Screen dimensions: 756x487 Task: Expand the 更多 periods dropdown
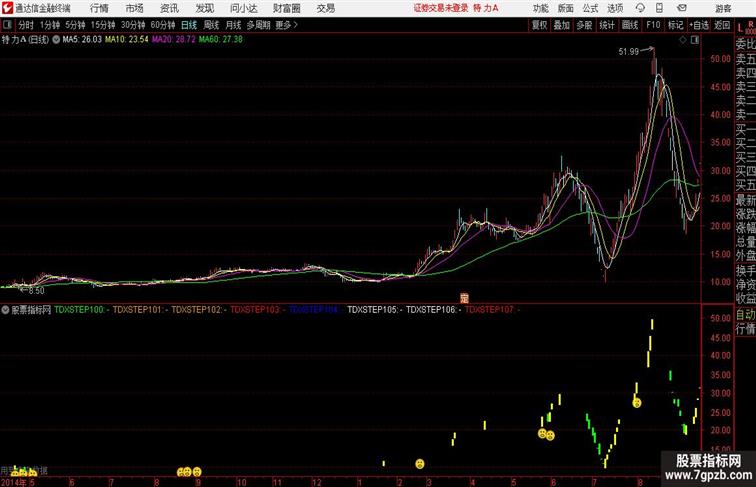(x=287, y=25)
